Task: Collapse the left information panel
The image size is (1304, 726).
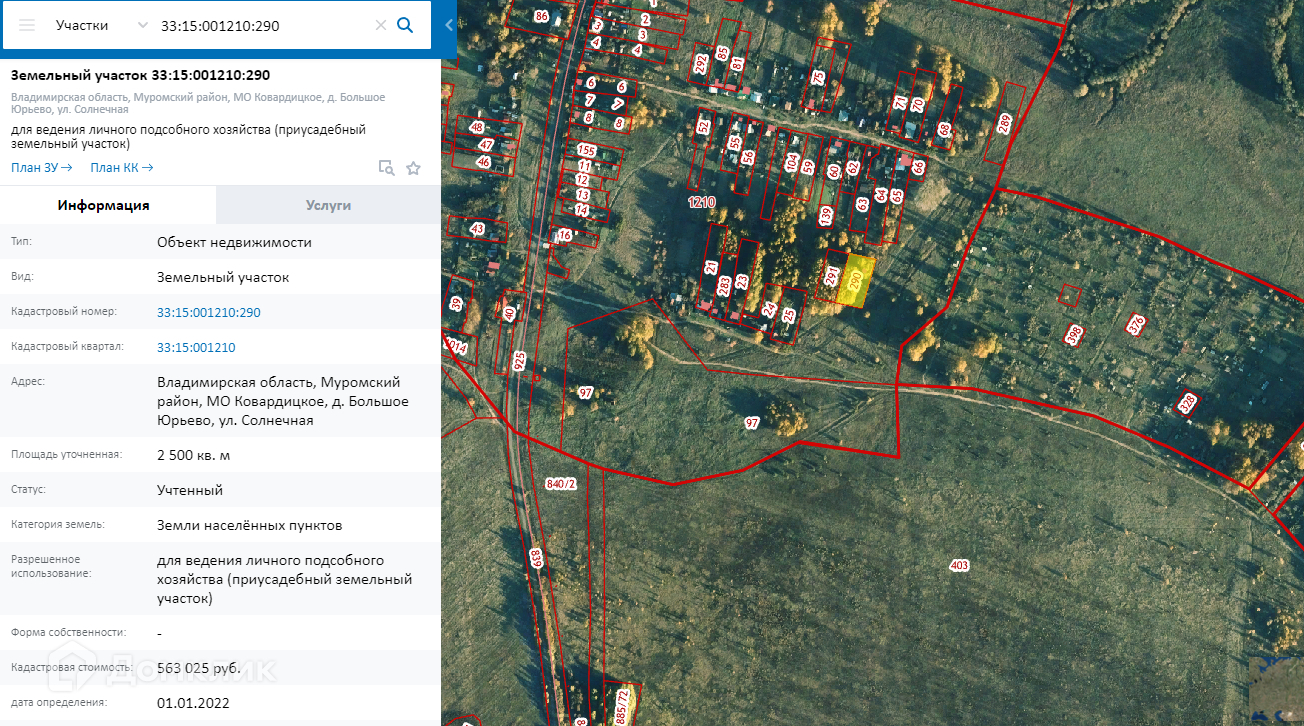Action: point(449,25)
